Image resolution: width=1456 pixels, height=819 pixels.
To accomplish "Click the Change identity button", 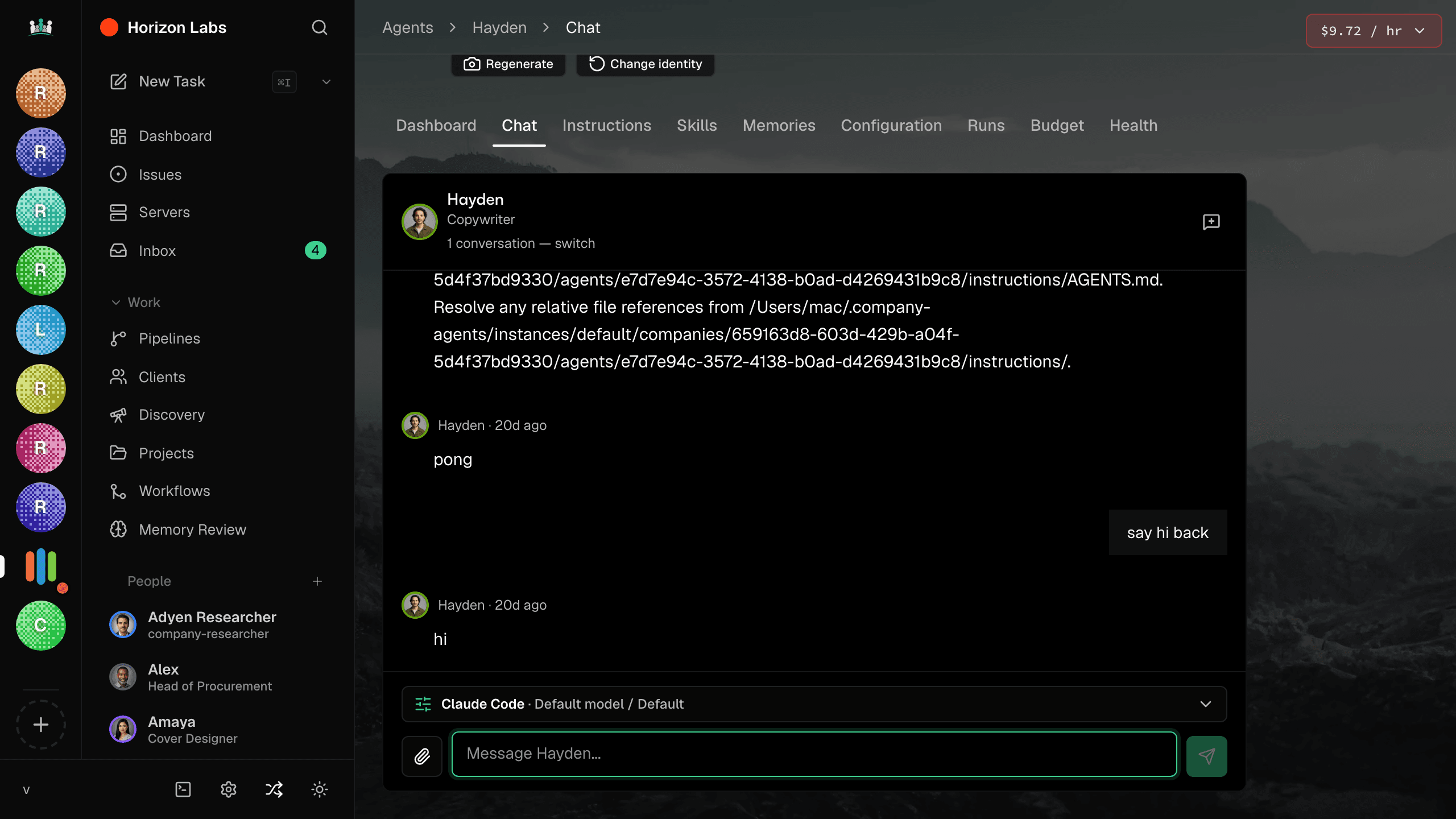I will 646,64.
